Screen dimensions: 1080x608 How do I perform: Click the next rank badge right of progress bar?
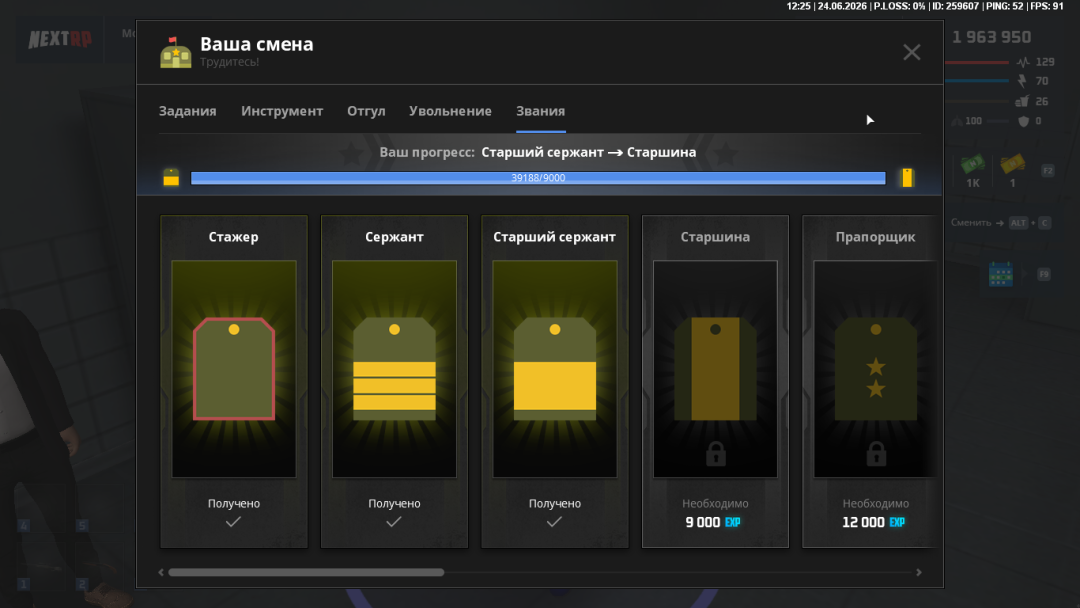pyautogui.click(x=907, y=178)
